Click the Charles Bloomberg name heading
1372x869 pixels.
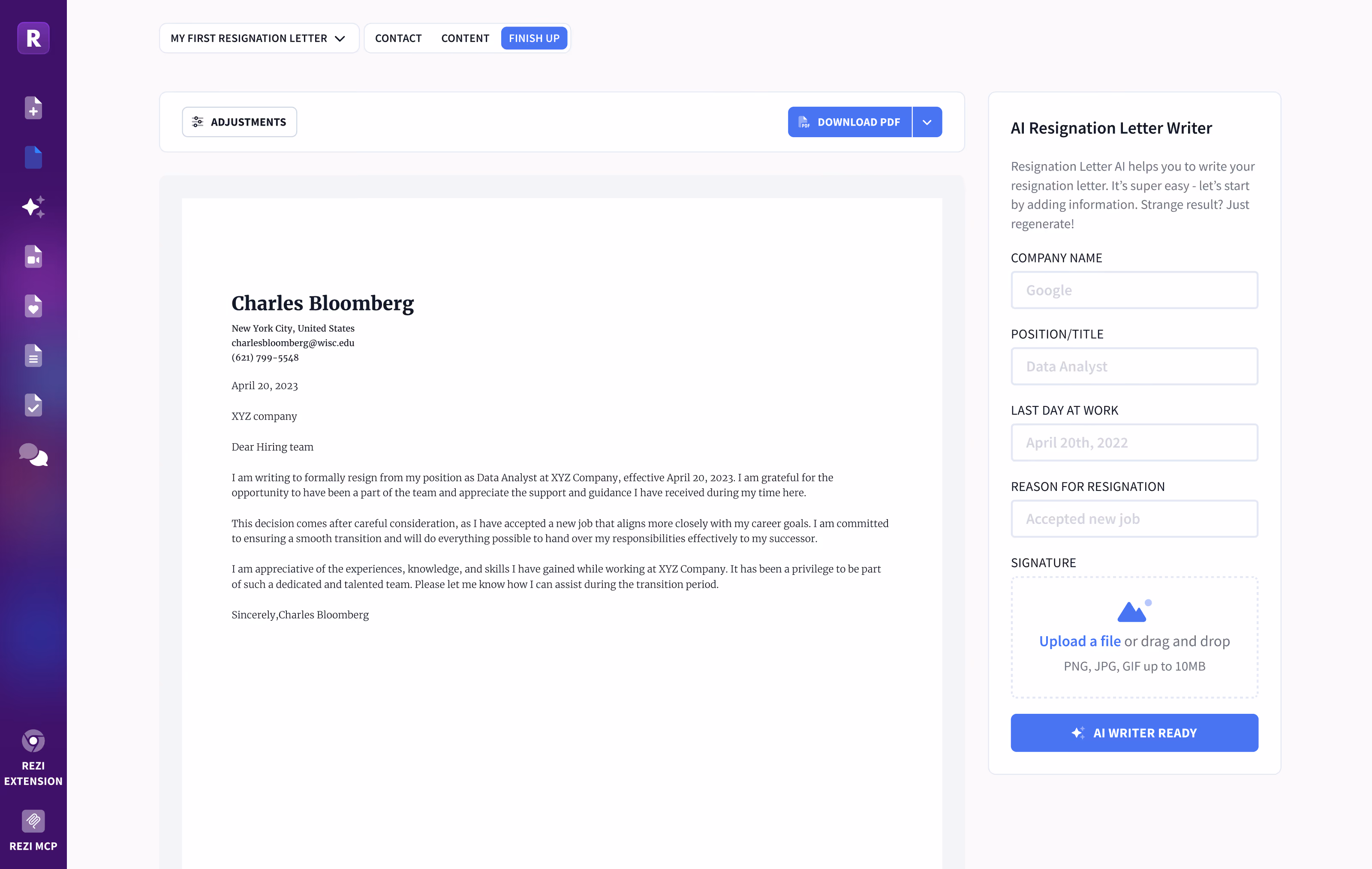tap(322, 303)
